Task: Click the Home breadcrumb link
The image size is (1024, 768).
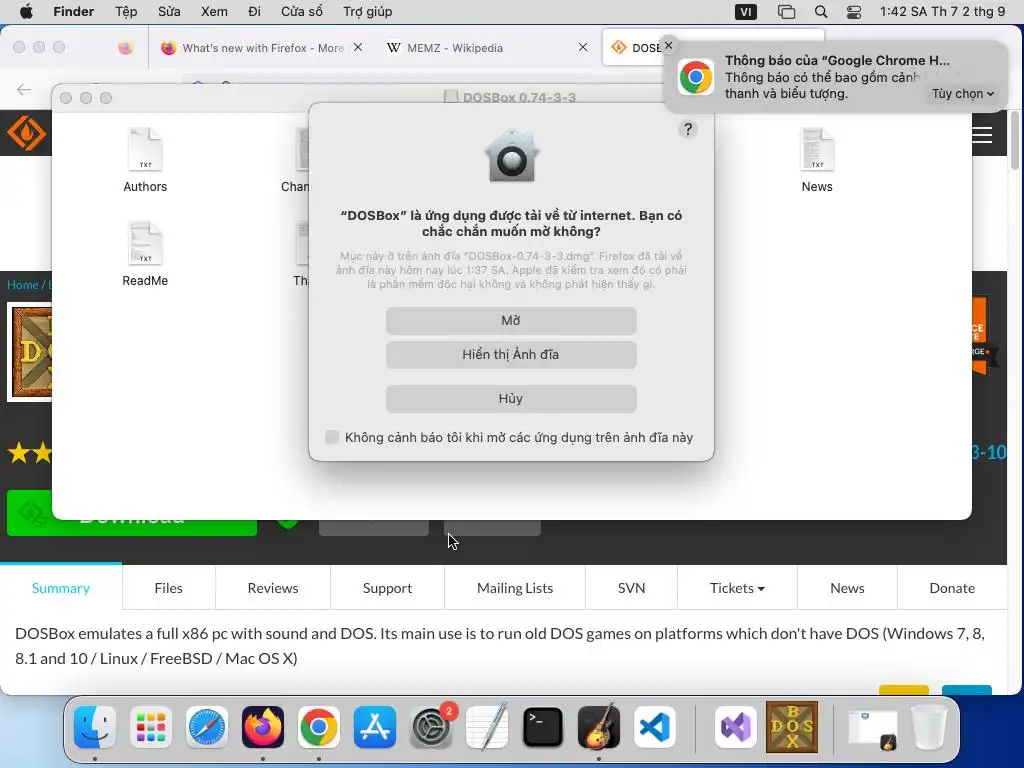Action: (x=22, y=285)
